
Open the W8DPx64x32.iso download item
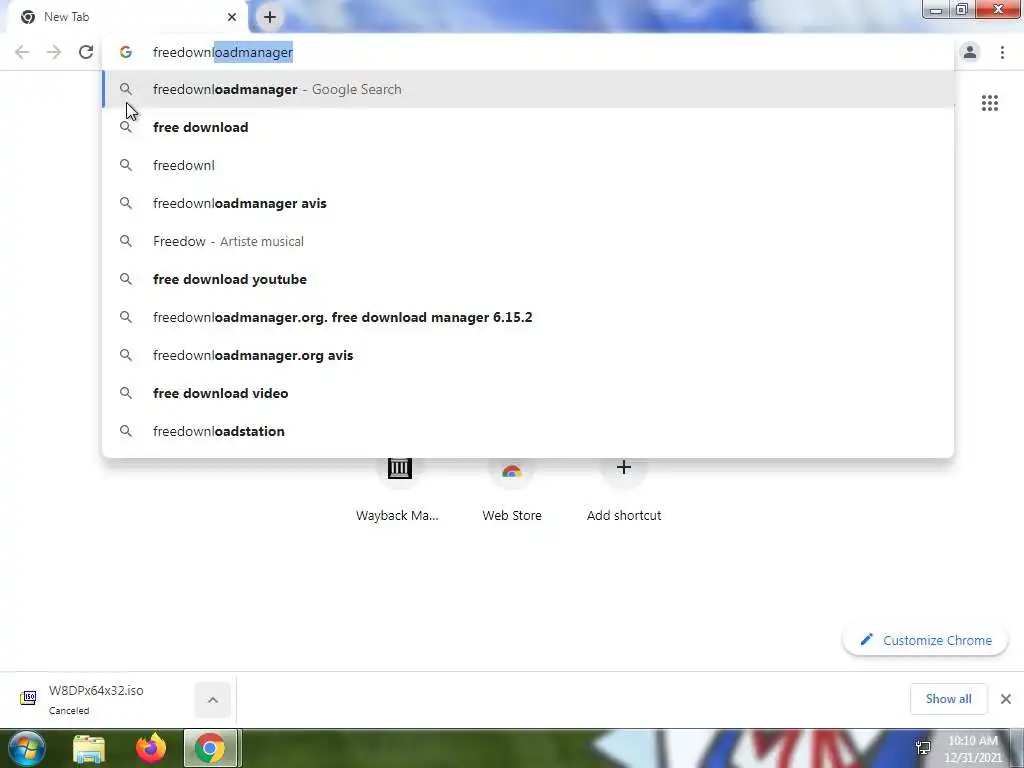point(95,699)
